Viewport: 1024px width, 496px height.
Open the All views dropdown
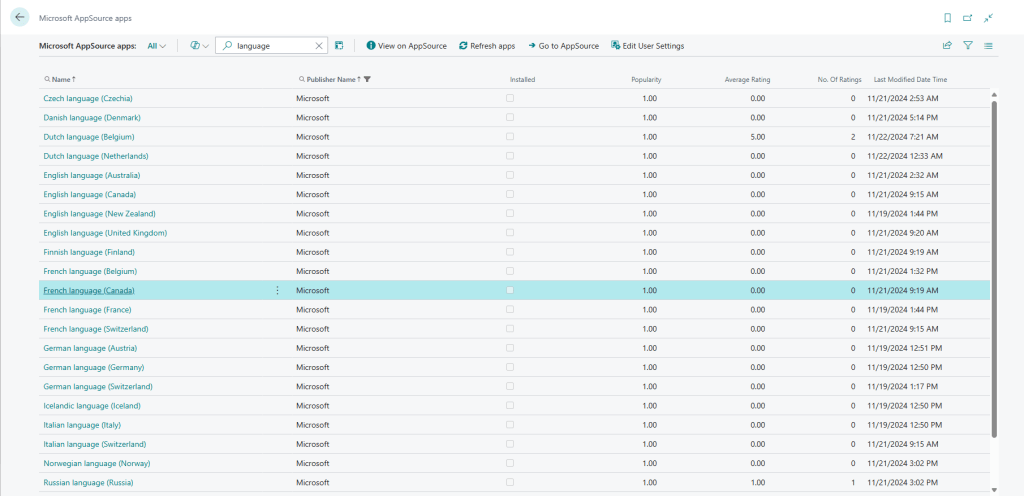pyautogui.click(x=156, y=46)
